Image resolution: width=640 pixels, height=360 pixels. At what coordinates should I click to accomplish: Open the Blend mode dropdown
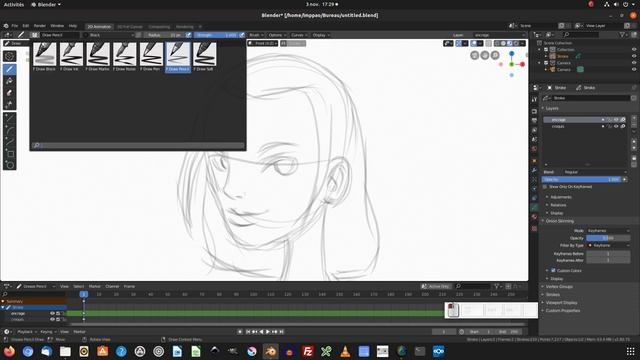[x=595, y=172]
